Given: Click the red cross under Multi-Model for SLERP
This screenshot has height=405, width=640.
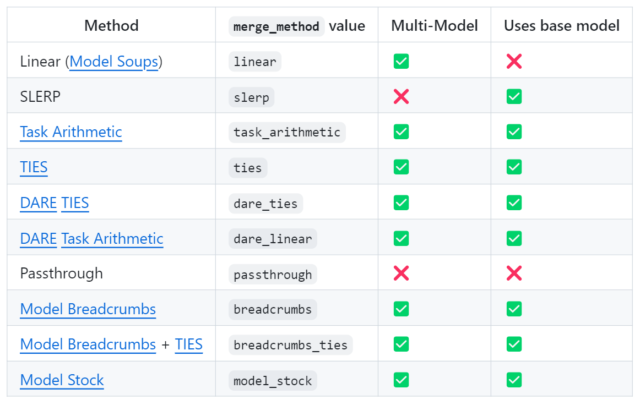Looking at the screenshot, I should [401, 97].
